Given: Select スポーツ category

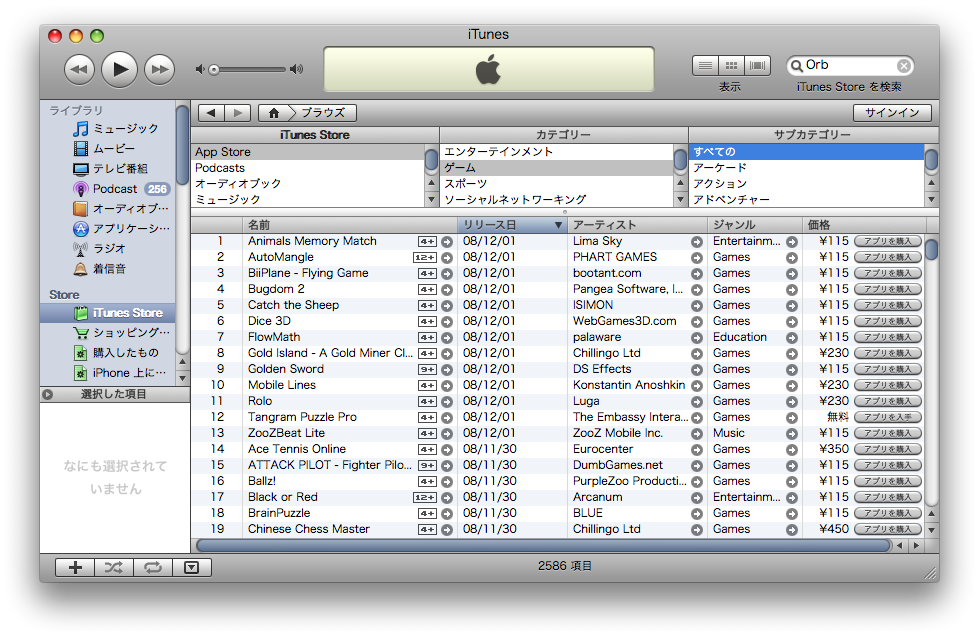Looking at the screenshot, I should tap(556, 184).
